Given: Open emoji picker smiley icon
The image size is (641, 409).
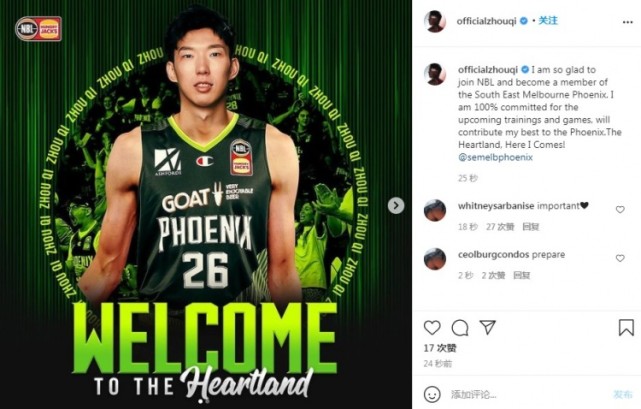Looking at the screenshot, I should pos(432,394).
